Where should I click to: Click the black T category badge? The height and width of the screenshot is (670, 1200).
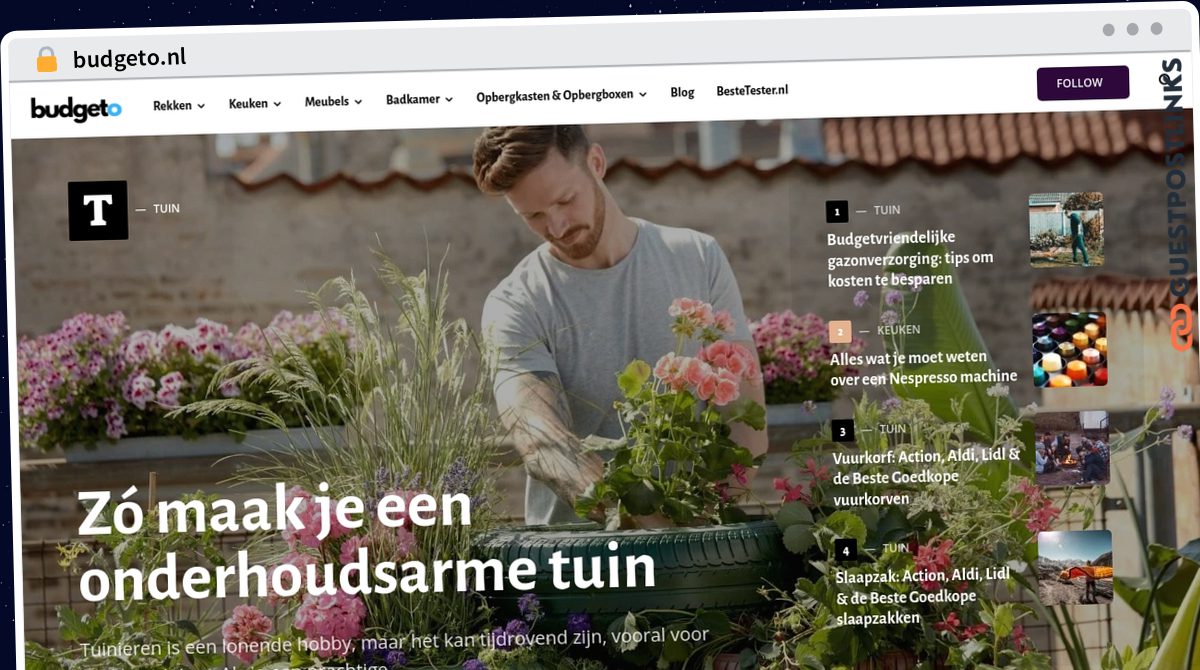[x=98, y=210]
